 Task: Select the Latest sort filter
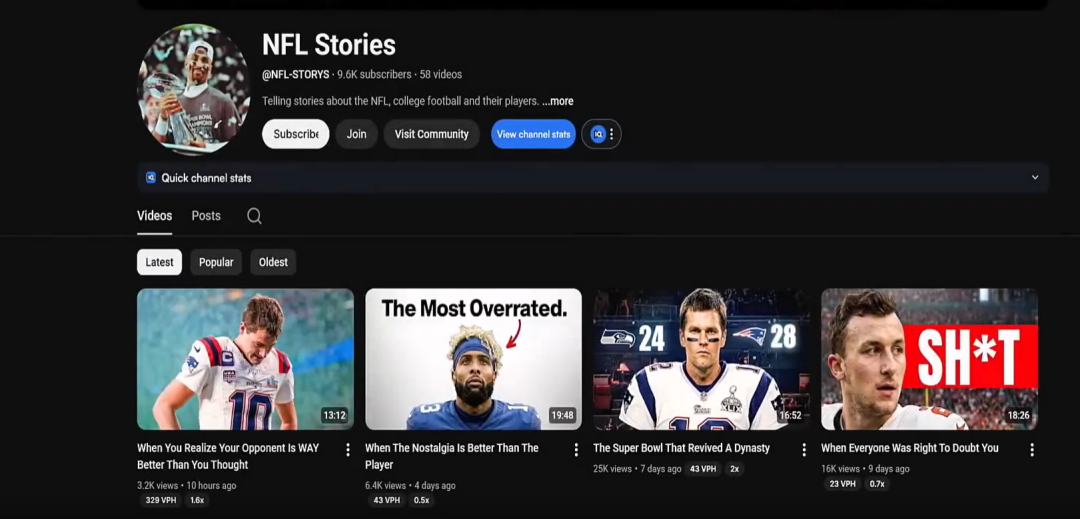[x=159, y=262]
